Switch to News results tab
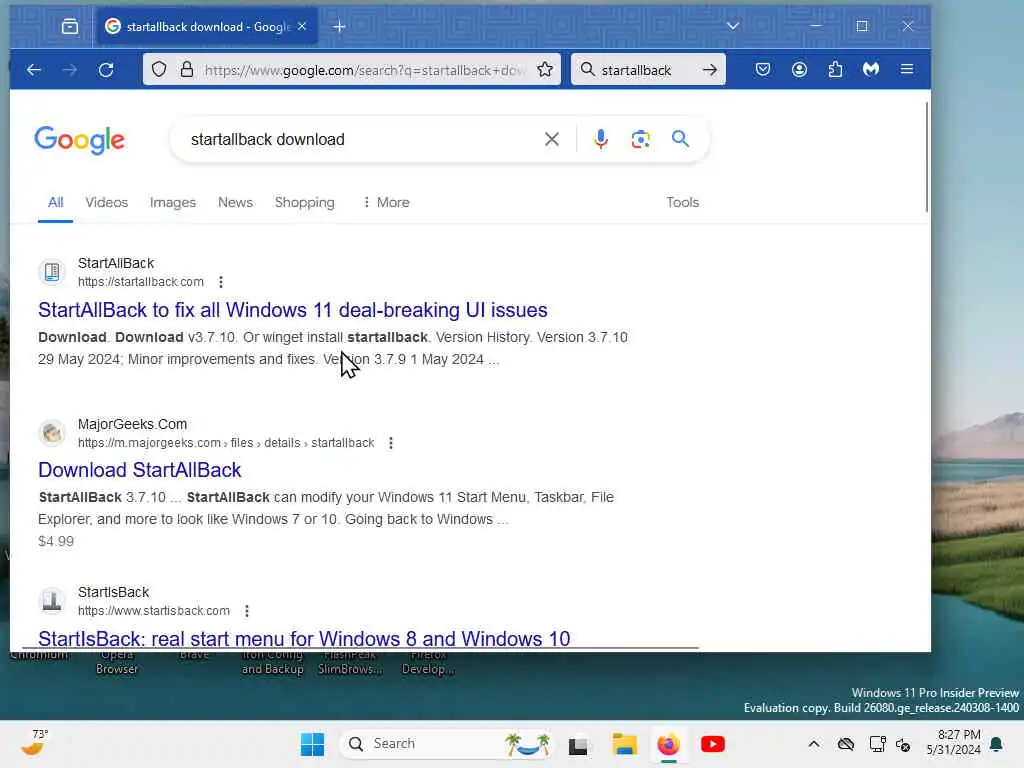This screenshot has height=768, width=1024. pyautogui.click(x=235, y=202)
